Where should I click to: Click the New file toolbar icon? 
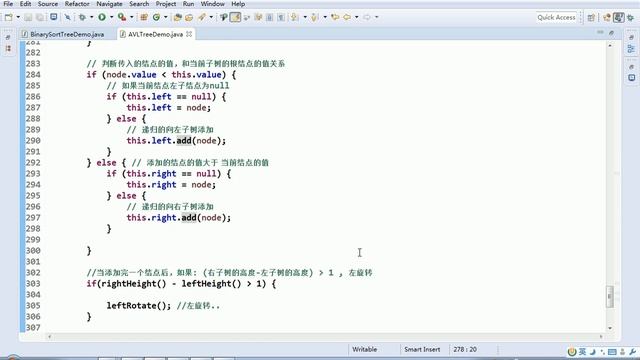(x=8, y=17)
